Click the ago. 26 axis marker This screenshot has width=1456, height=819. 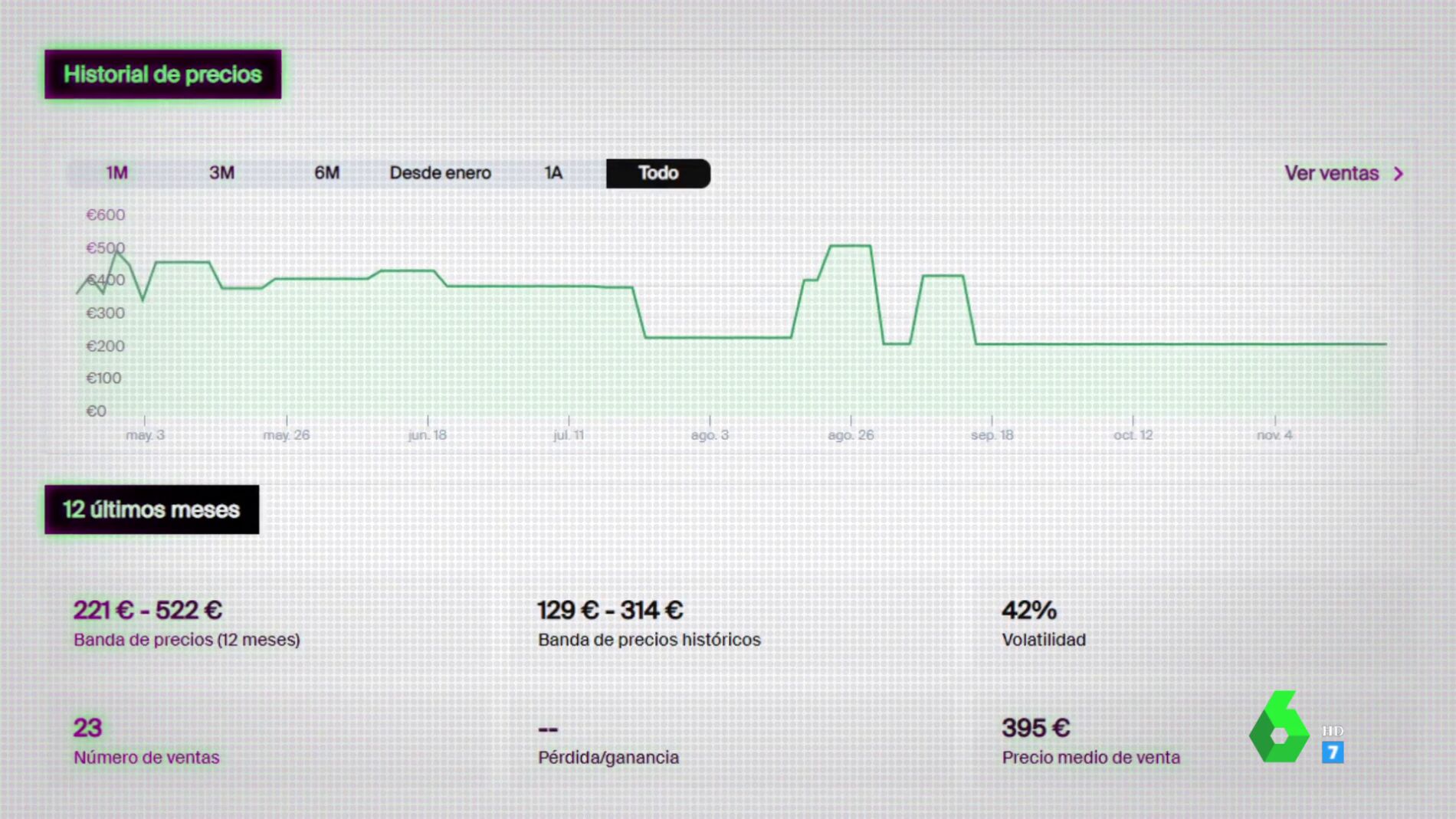coord(851,435)
